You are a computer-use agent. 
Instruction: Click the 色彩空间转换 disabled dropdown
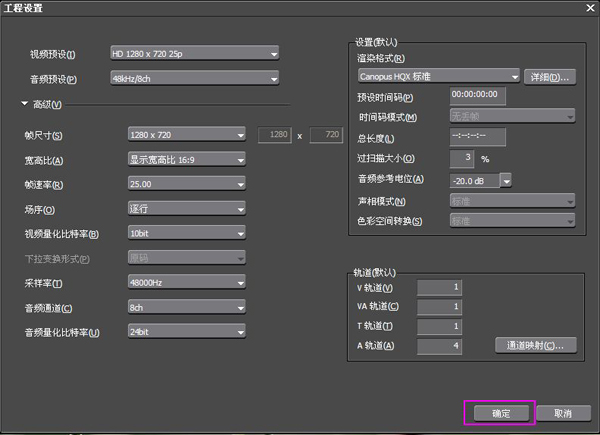point(512,221)
